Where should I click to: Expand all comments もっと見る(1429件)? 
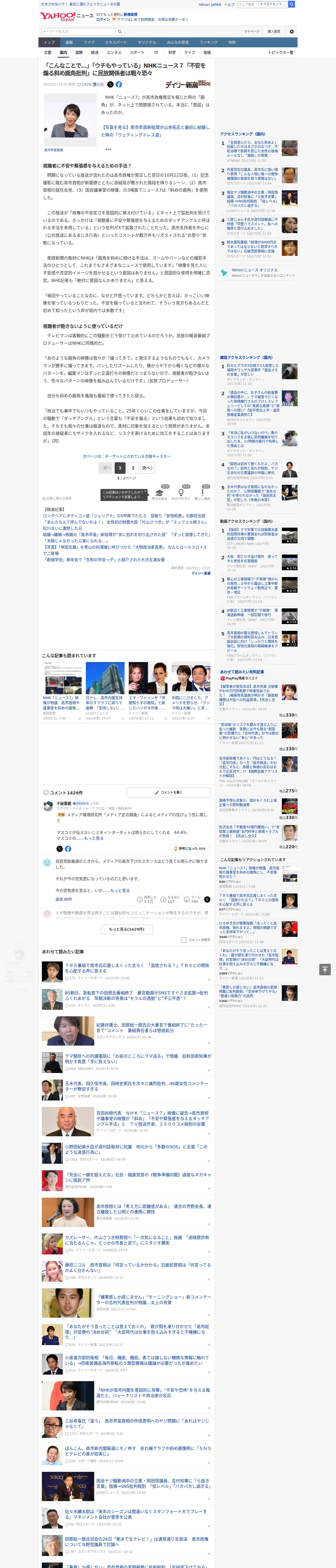click(127, 930)
